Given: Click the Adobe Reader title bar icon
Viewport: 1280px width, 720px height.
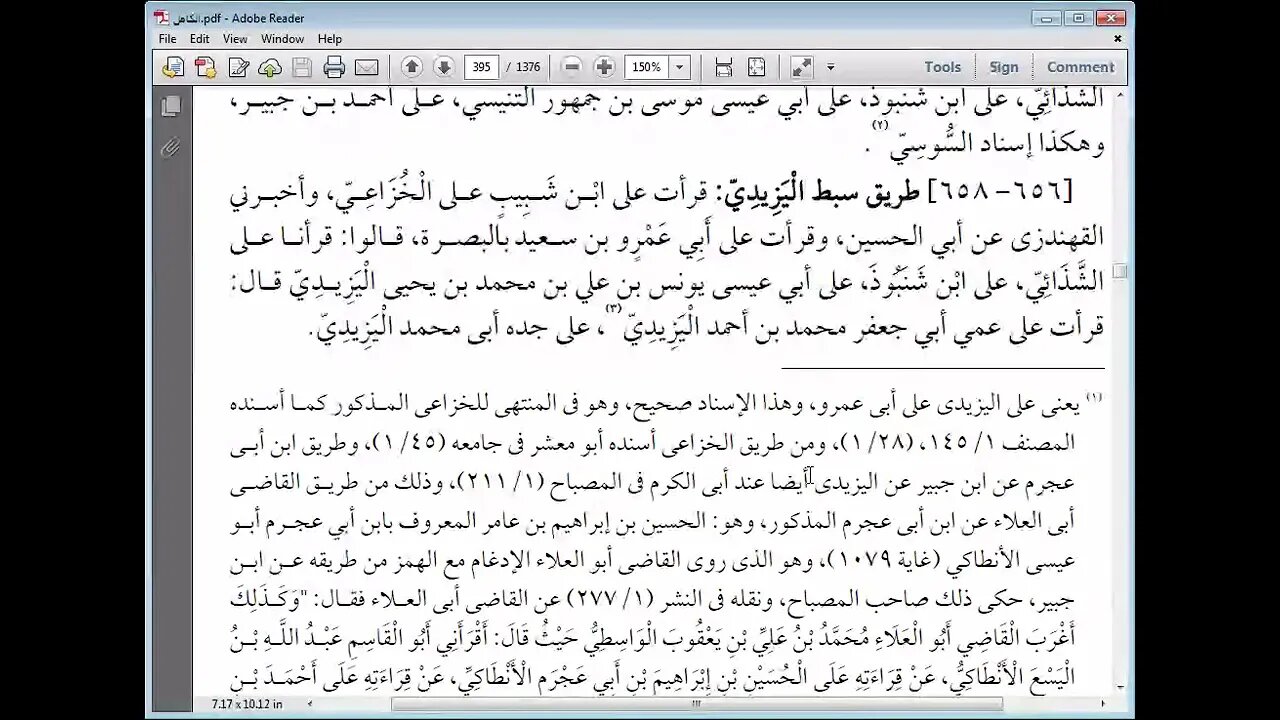Looking at the screenshot, I should (161, 18).
